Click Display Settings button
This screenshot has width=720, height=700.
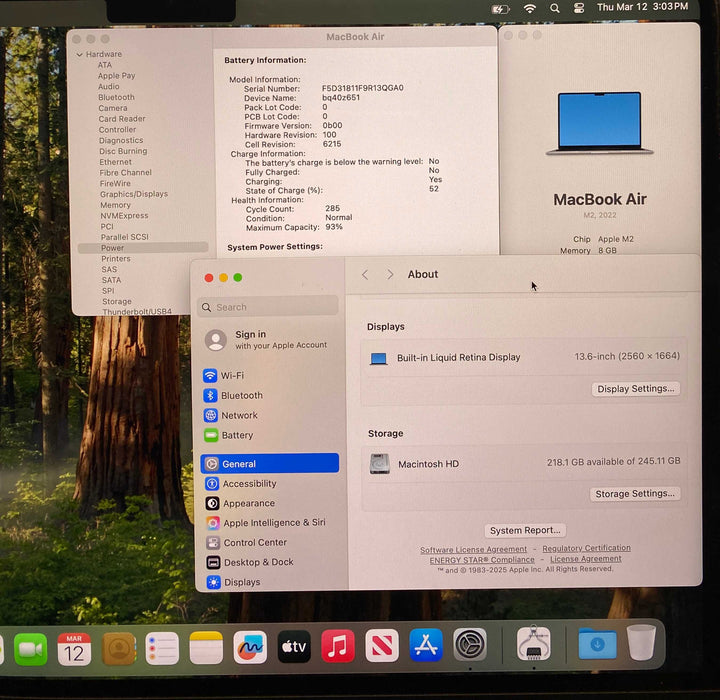click(x=636, y=389)
